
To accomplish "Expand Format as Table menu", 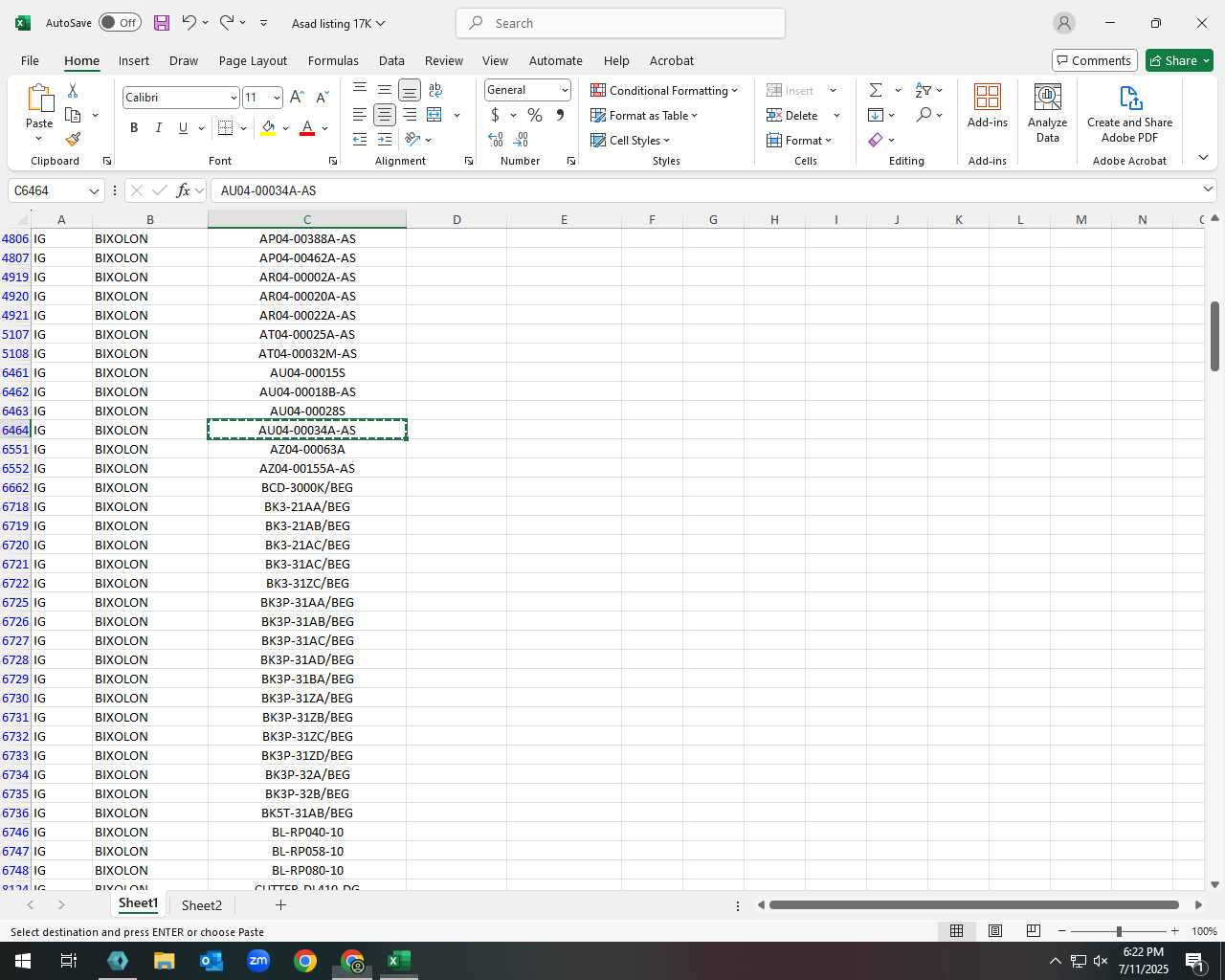I will pos(644,115).
